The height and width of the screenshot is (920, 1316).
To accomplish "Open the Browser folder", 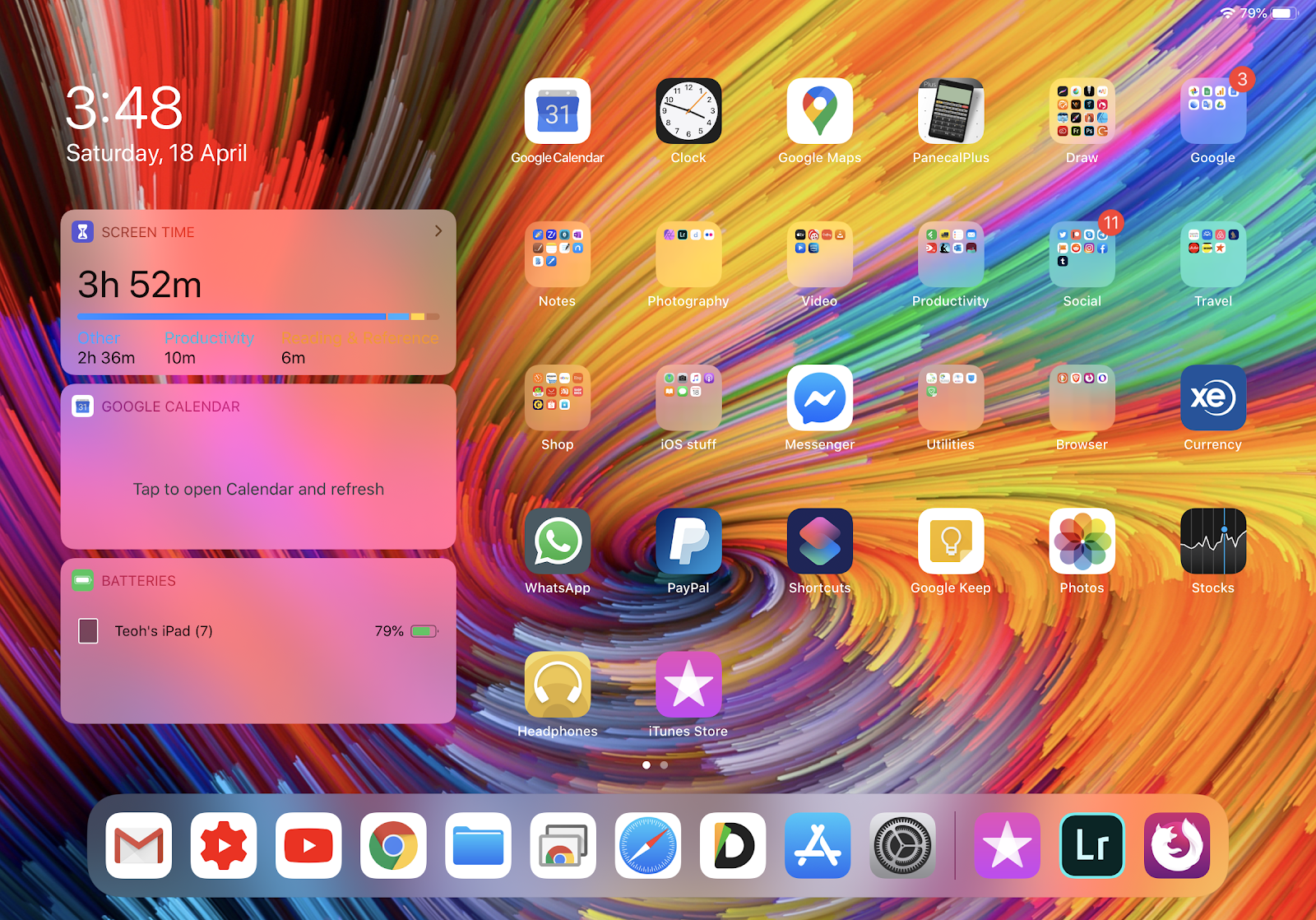I will coord(1082,397).
